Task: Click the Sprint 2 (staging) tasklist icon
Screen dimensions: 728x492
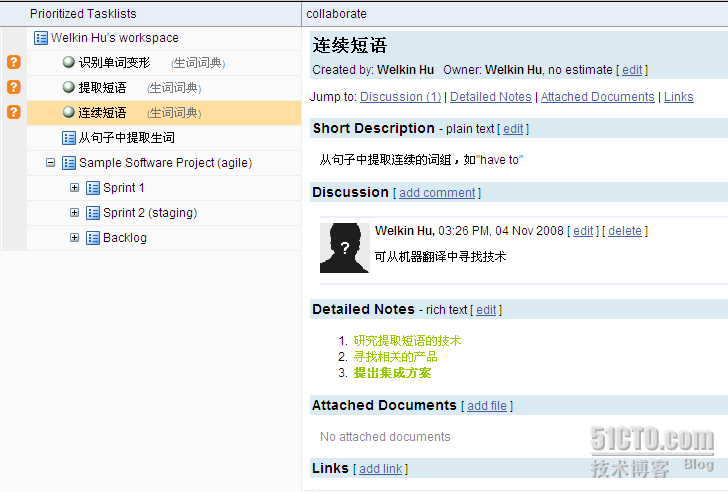Action: tap(93, 213)
